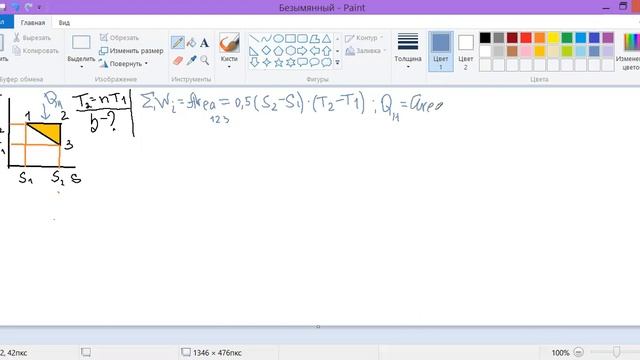Open the Контур outline dropdown
Screen dimensions: 640x360
point(364,38)
